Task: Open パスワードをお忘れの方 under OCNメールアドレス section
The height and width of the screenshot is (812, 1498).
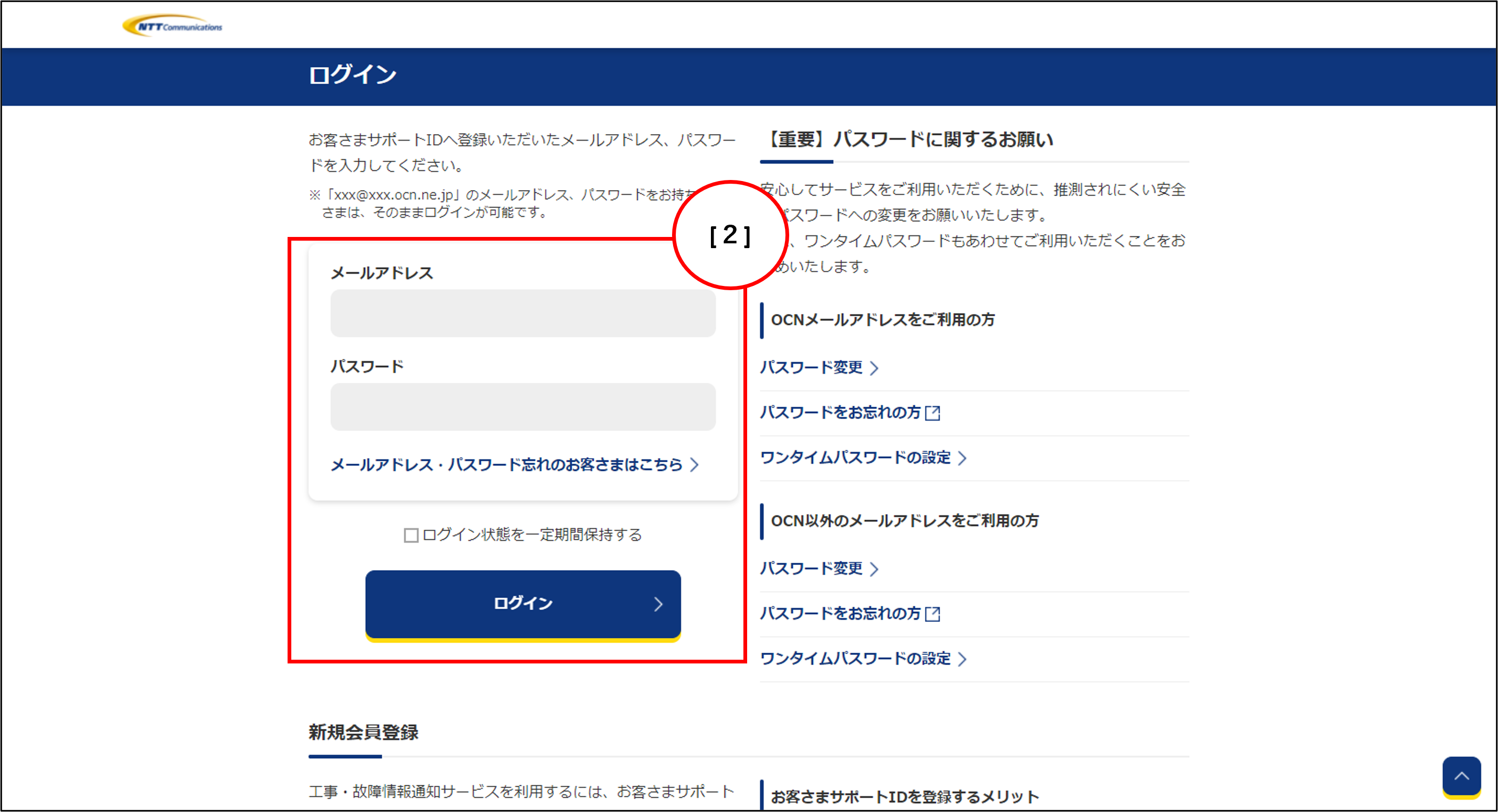Action: click(x=840, y=413)
